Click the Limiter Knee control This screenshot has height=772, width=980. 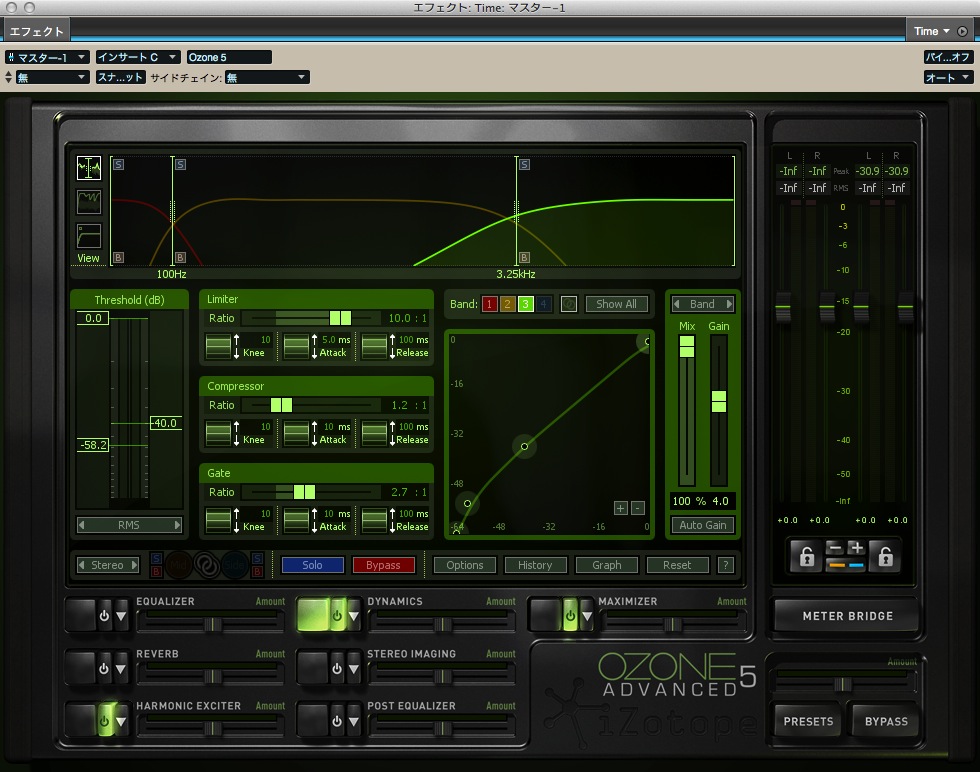click(x=219, y=346)
